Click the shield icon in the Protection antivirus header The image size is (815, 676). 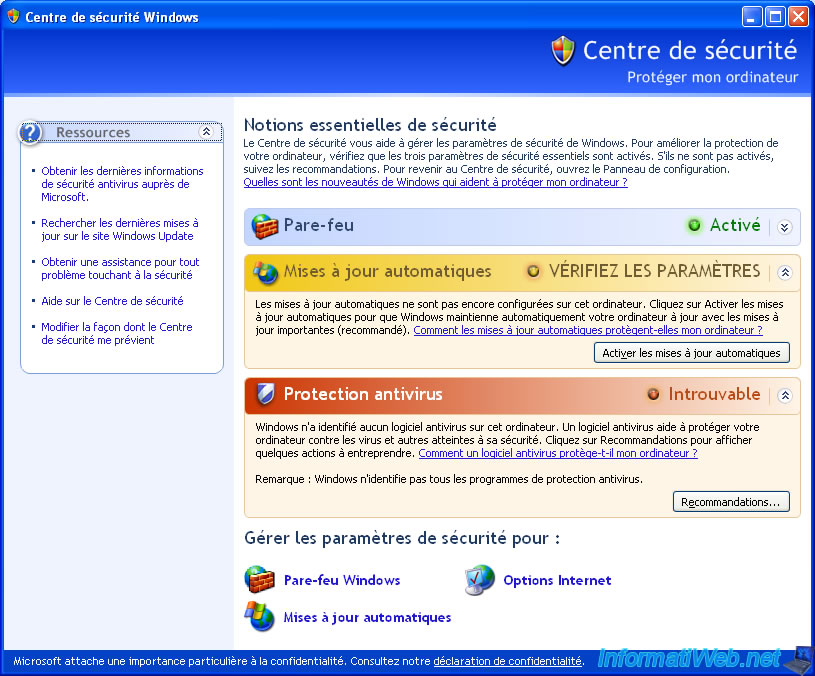click(265, 394)
